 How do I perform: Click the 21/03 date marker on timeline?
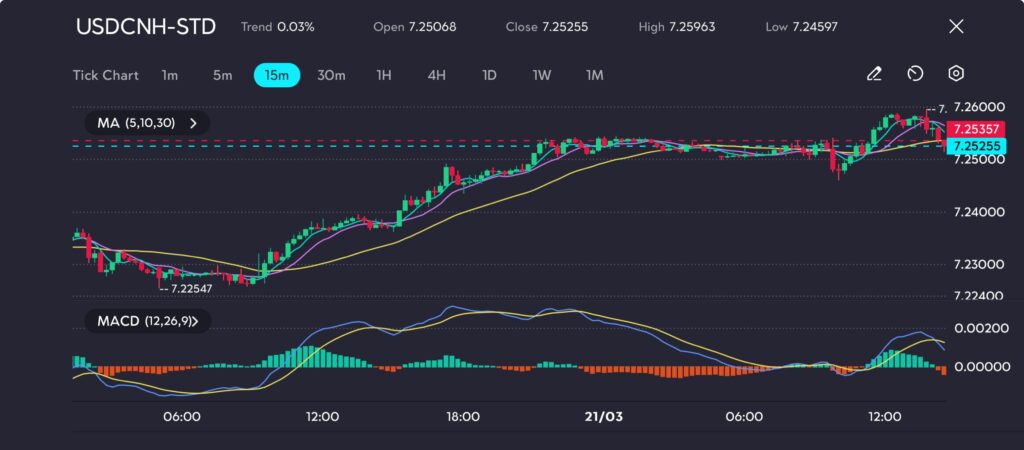[603, 417]
